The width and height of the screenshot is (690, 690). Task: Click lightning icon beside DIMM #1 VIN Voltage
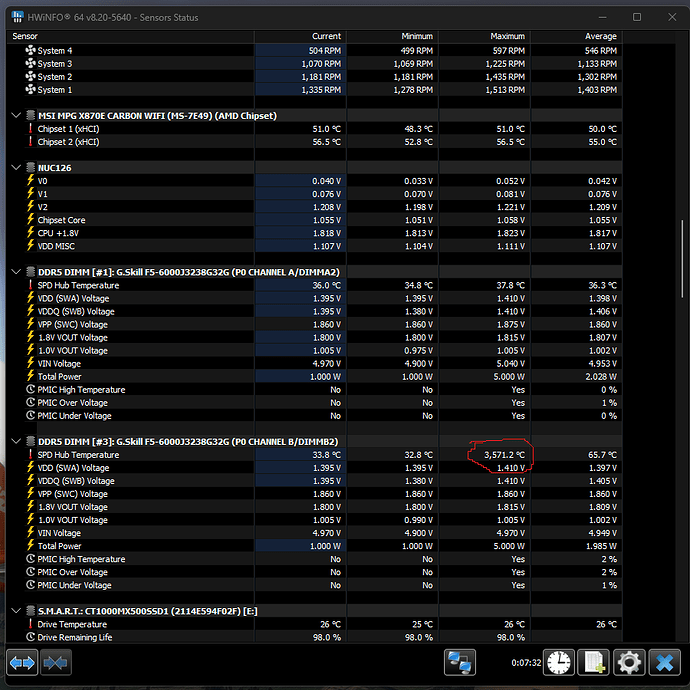(x=30, y=363)
